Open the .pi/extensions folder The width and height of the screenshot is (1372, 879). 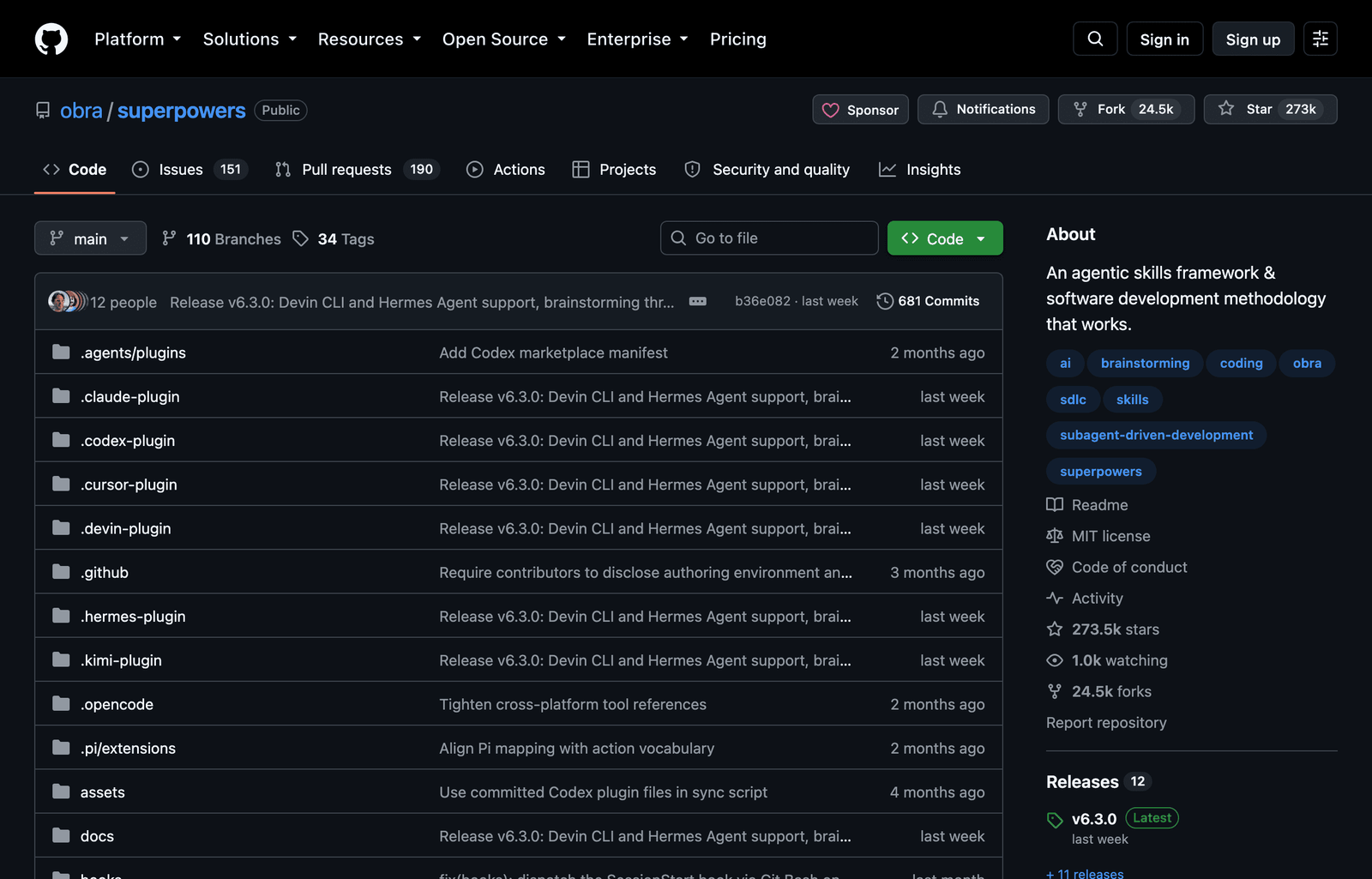128,748
